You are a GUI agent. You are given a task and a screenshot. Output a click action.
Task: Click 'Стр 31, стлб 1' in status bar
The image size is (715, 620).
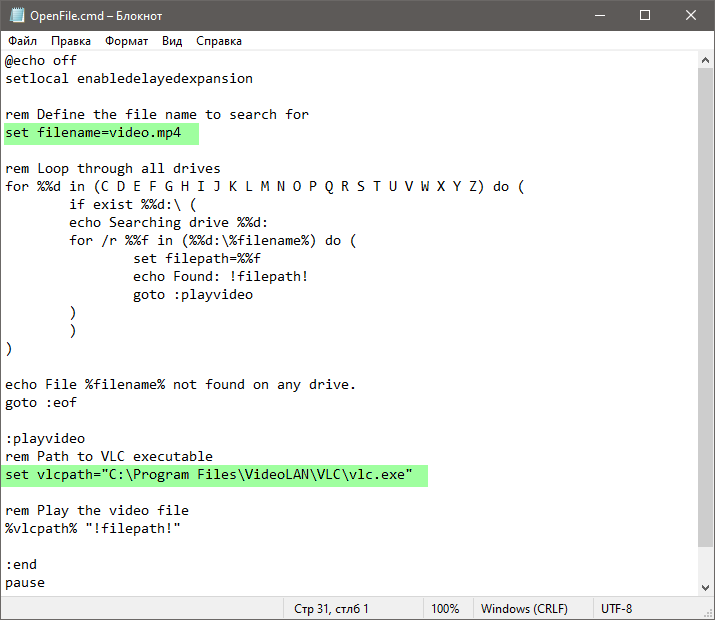point(331,609)
